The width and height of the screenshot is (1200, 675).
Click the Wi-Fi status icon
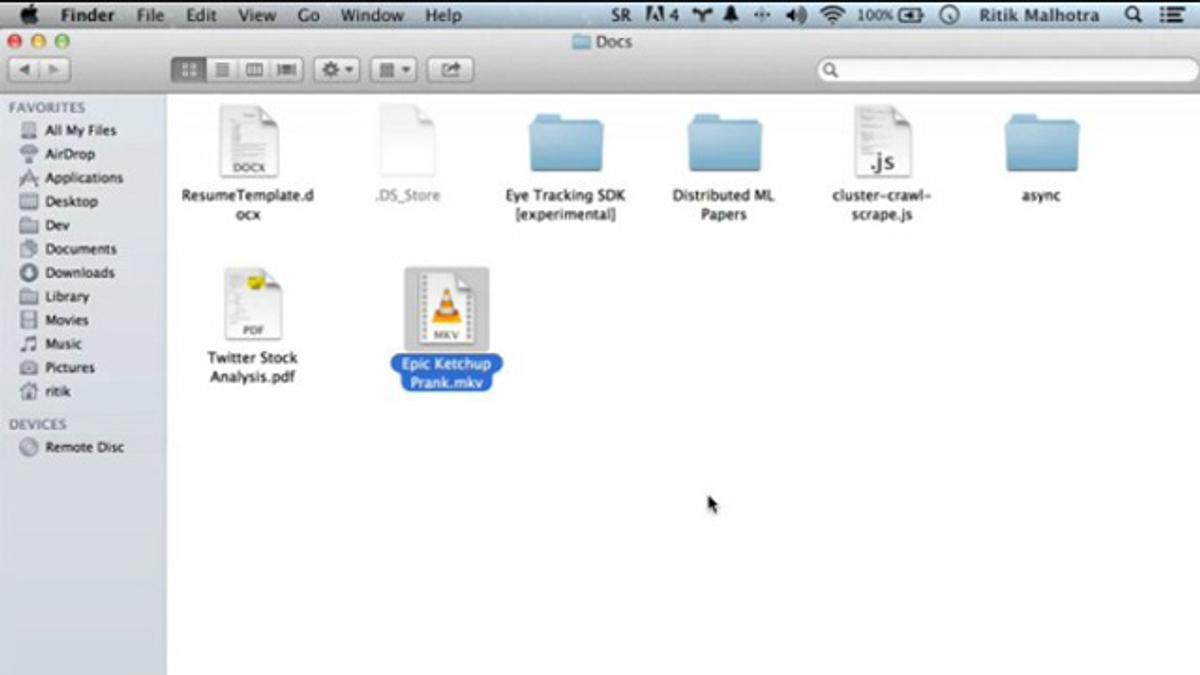[831, 15]
